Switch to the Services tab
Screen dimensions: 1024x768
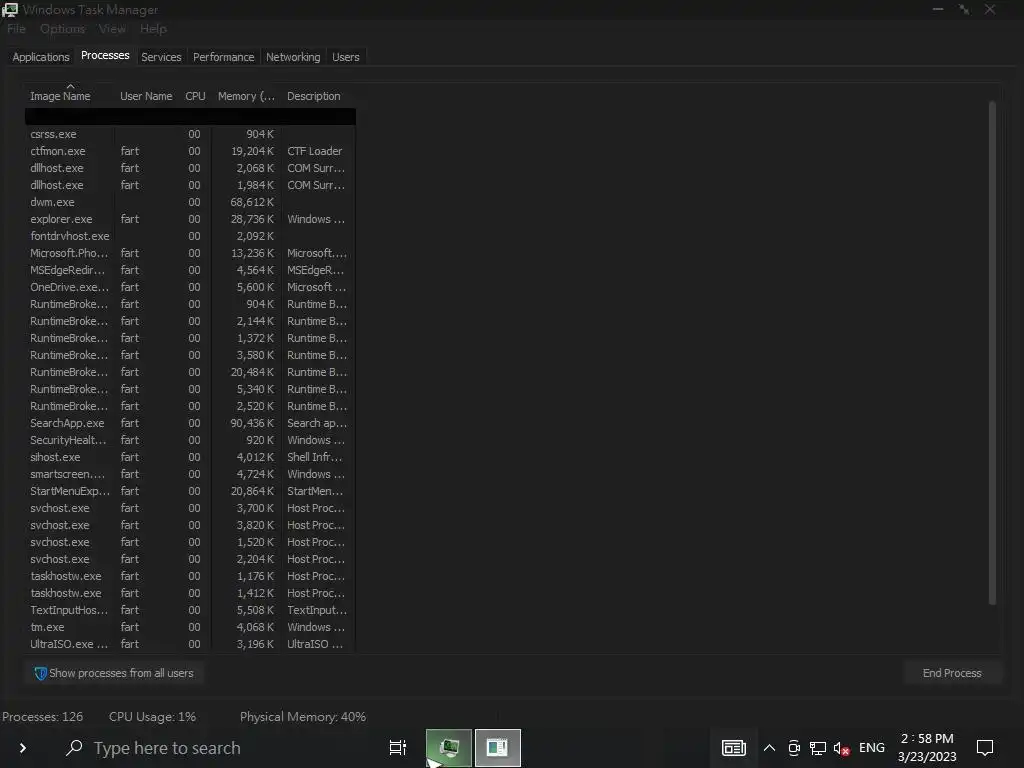(x=161, y=57)
